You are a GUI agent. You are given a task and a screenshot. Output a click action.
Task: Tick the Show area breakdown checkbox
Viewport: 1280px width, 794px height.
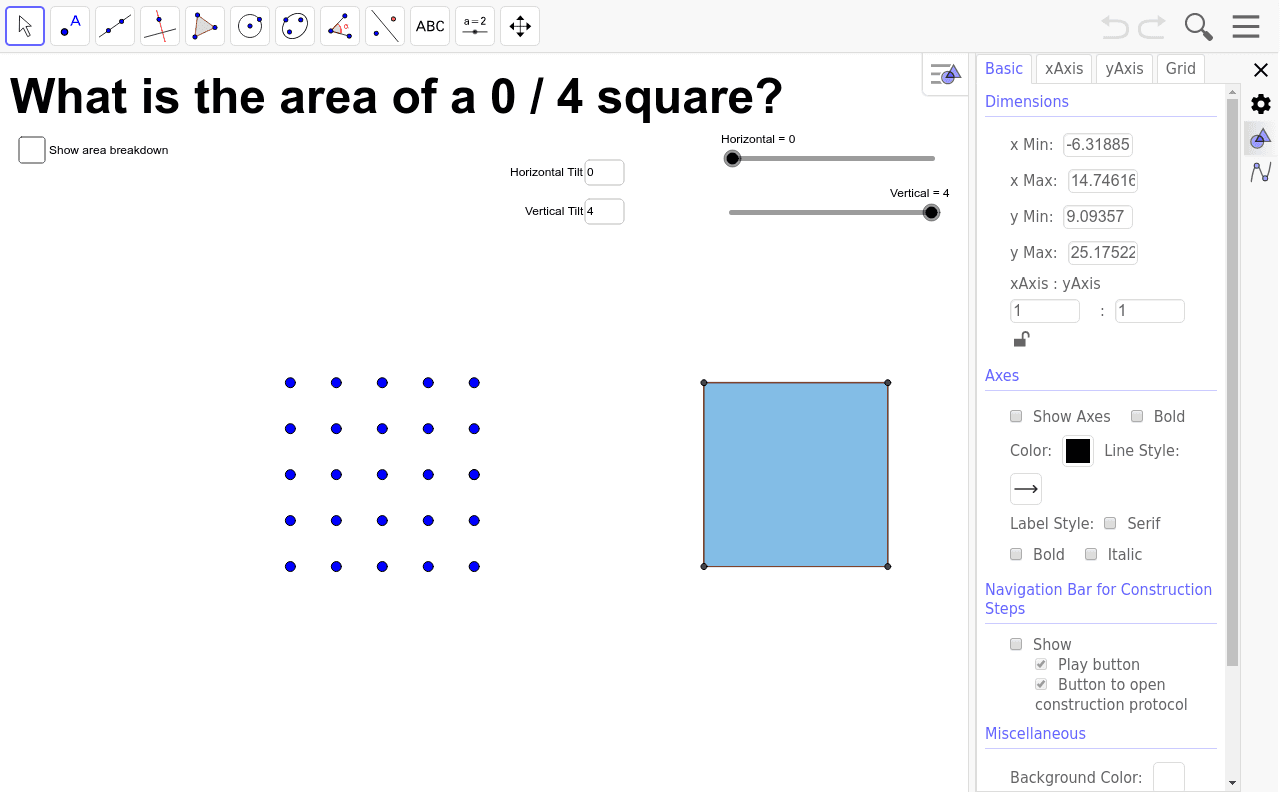32,150
